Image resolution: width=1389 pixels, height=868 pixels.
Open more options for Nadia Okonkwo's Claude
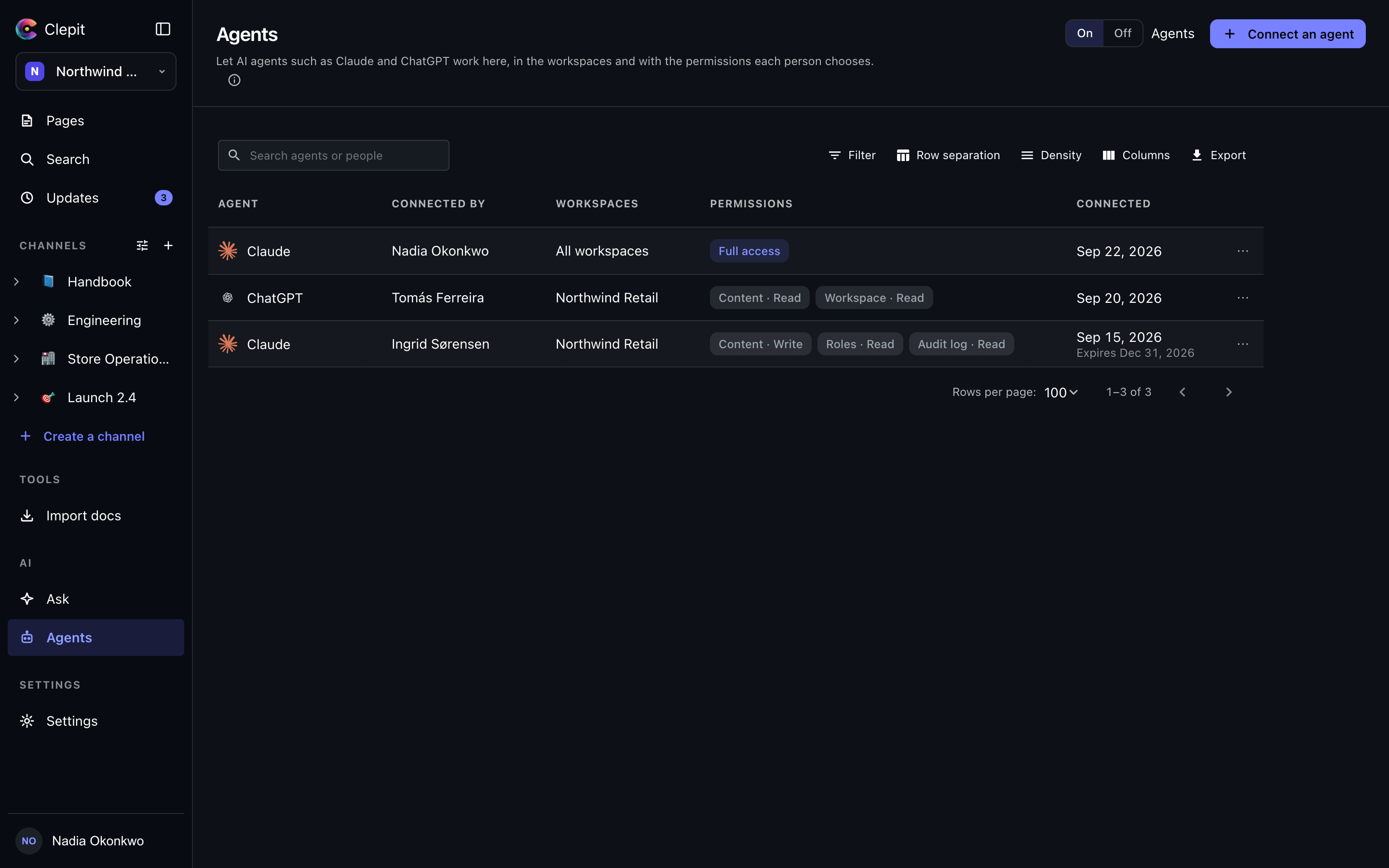tap(1243, 251)
